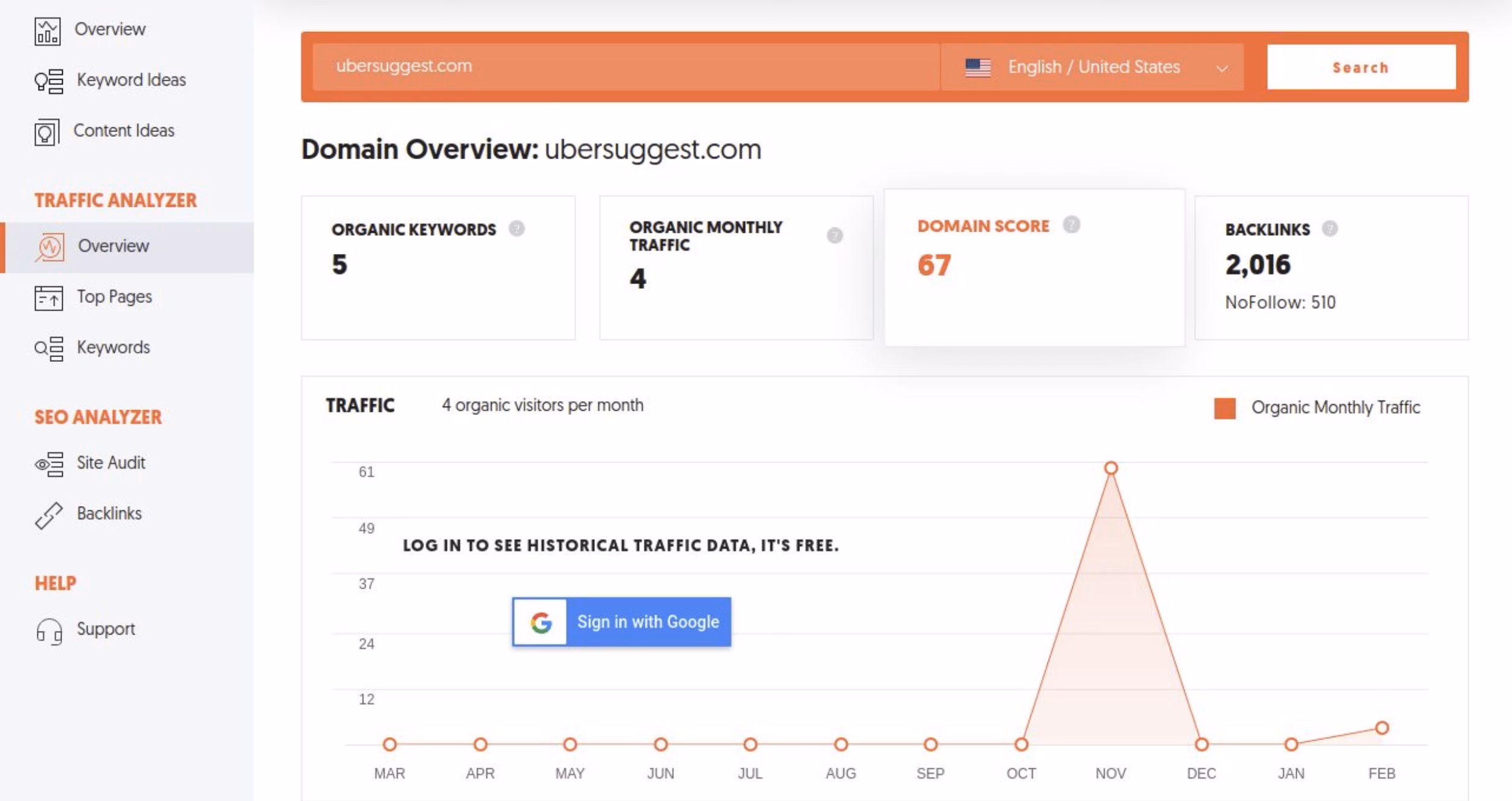
Task: Click the ubersuggest.com domain input field
Action: point(625,66)
